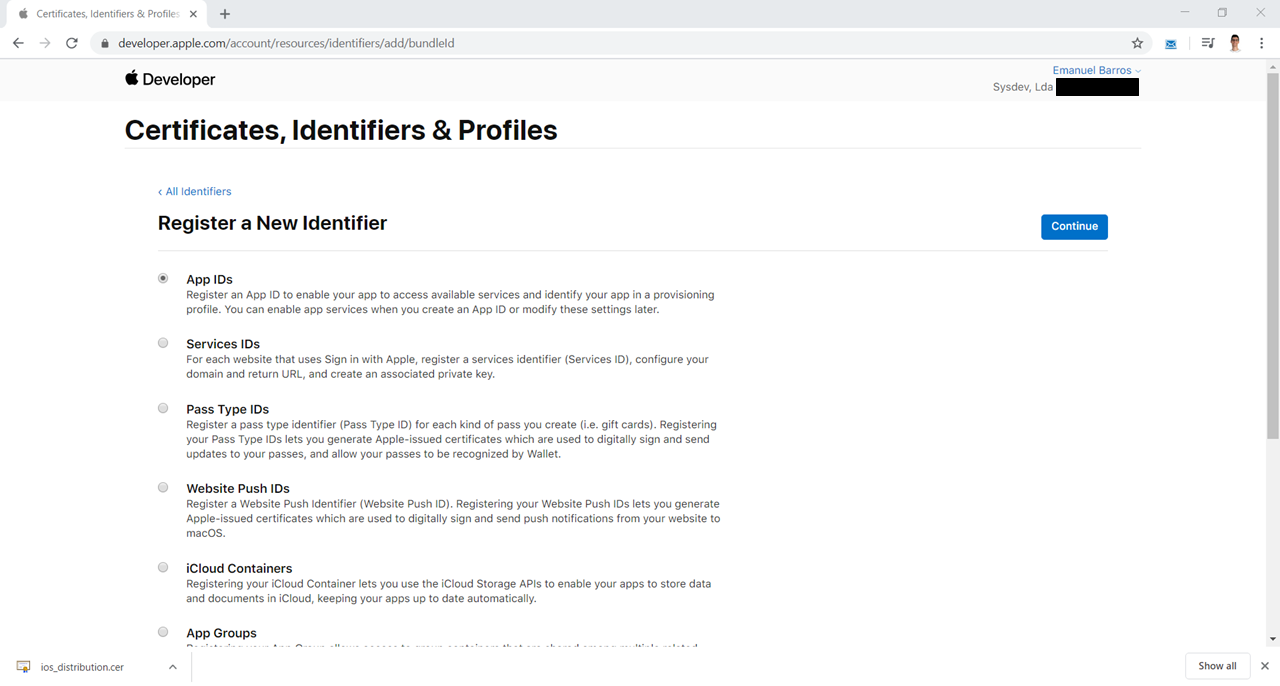Image resolution: width=1280 pixels, height=686 pixels.
Task: Expand the Emanuel Barros account dropdown
Action: (x=1097, y=70)
